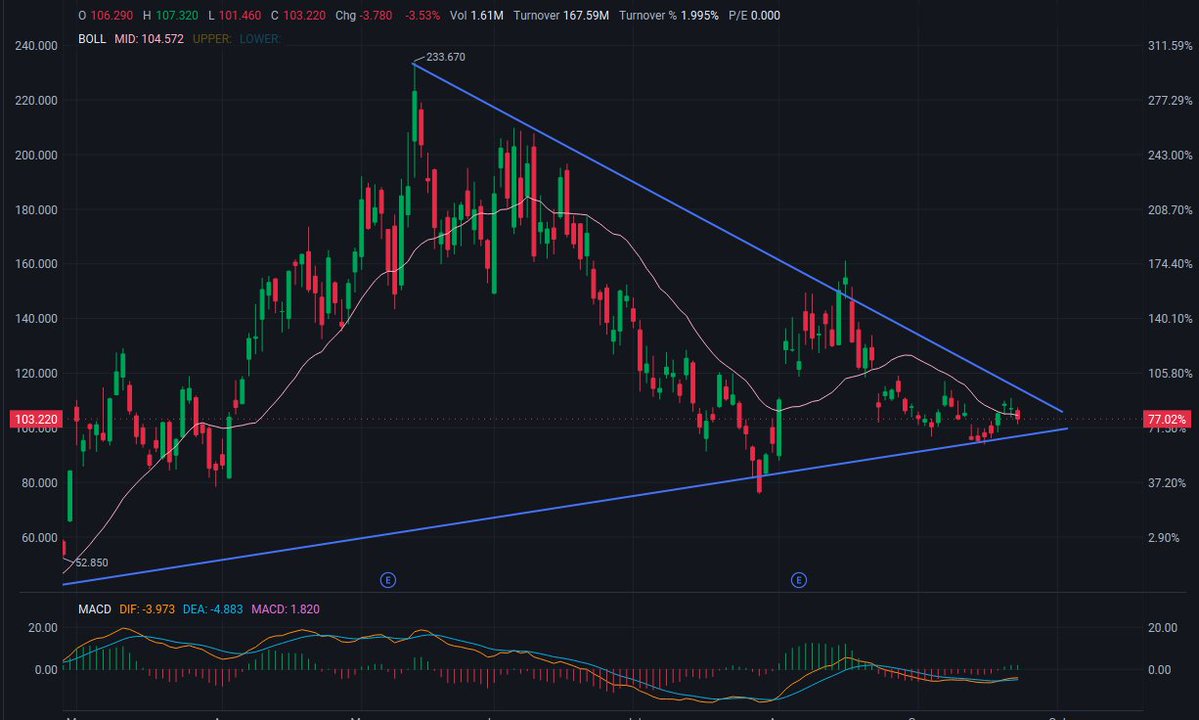
Task: Click the high price 'H 107.320'
Action: [x=171, y=15]
